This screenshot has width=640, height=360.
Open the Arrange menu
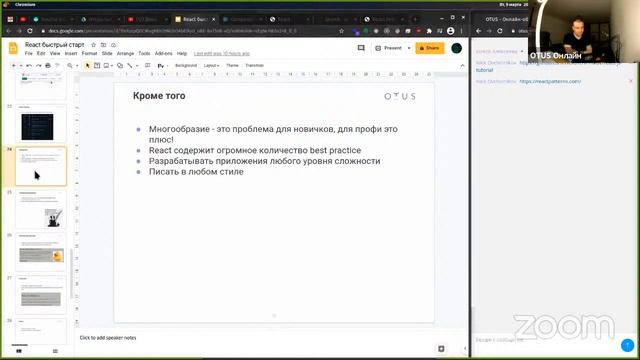(x=125, y=53)
